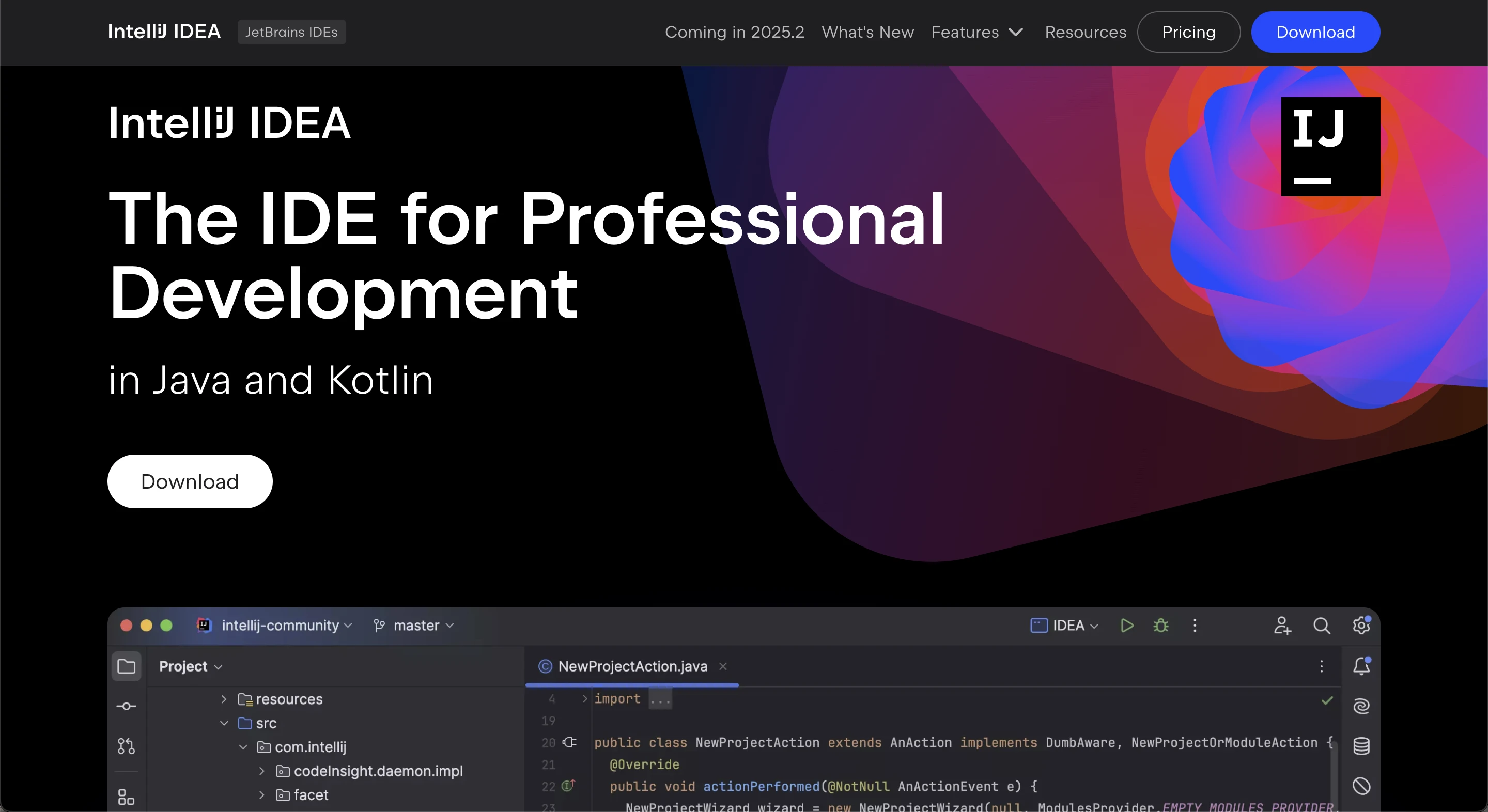Open the Database tool window
The height and width of the screenshot is (812, 1488).
[1361, 746]
